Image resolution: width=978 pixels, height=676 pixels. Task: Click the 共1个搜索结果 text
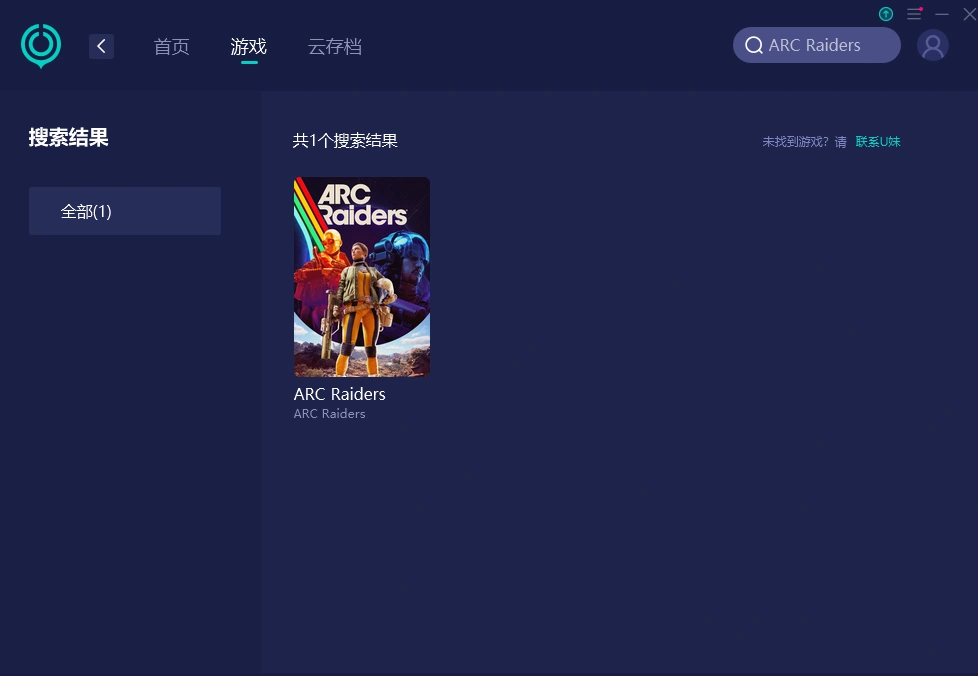(x=345, y=141)
